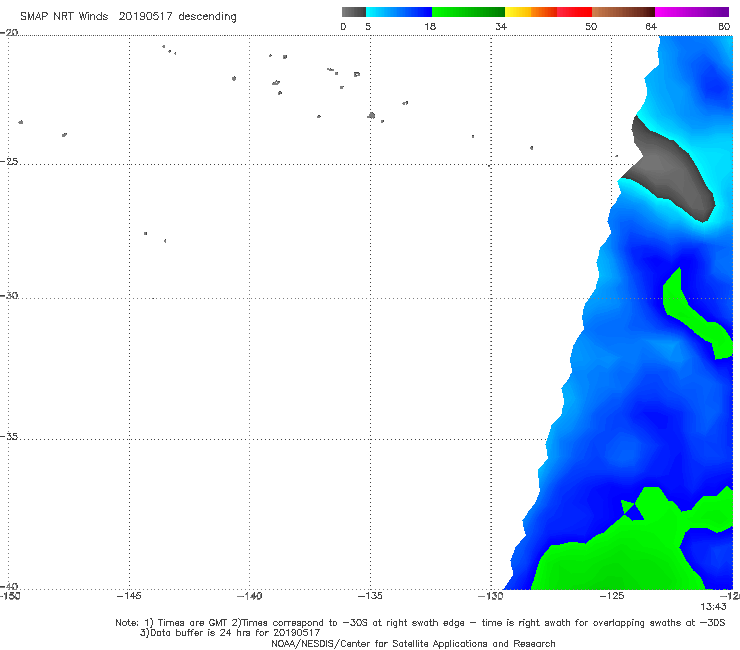Viewport: 740px width, 650px height.
Task: Click the NOAA/NESDIS credit line
Action: [x=413, y=643]
